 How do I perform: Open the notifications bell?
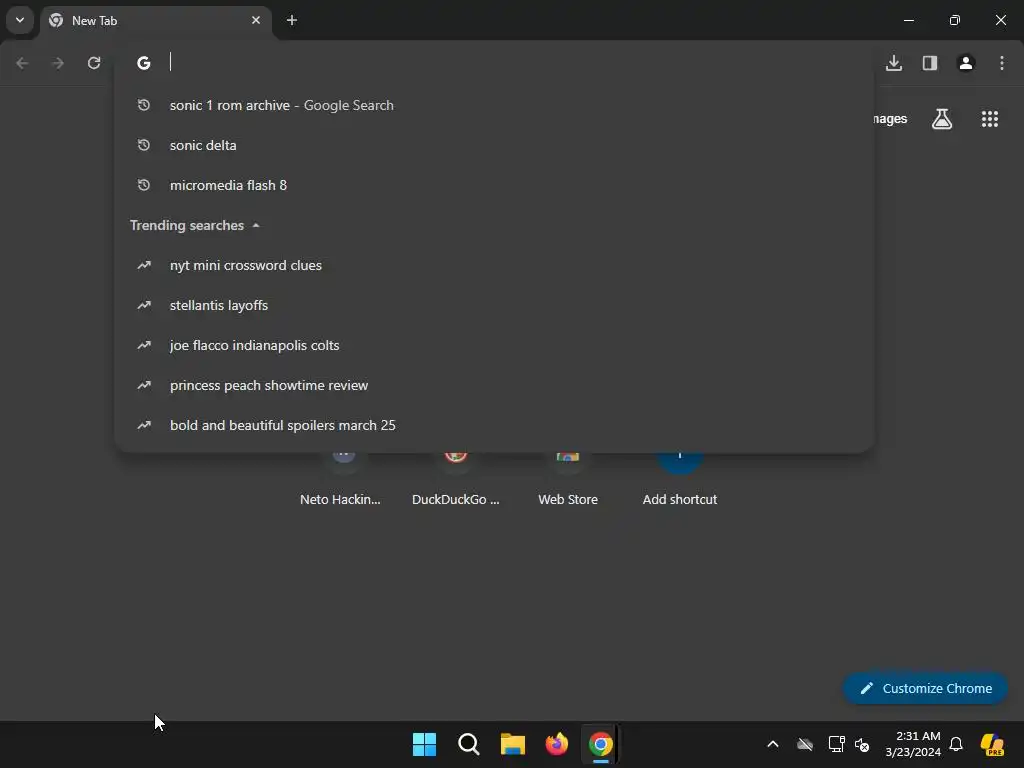point(956,744)
